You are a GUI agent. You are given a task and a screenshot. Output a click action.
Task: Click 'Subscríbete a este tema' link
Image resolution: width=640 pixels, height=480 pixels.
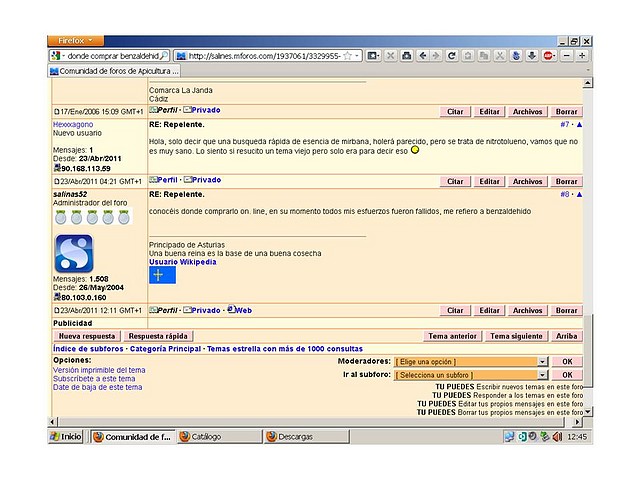pyautogui.click(x=94, y=379)
